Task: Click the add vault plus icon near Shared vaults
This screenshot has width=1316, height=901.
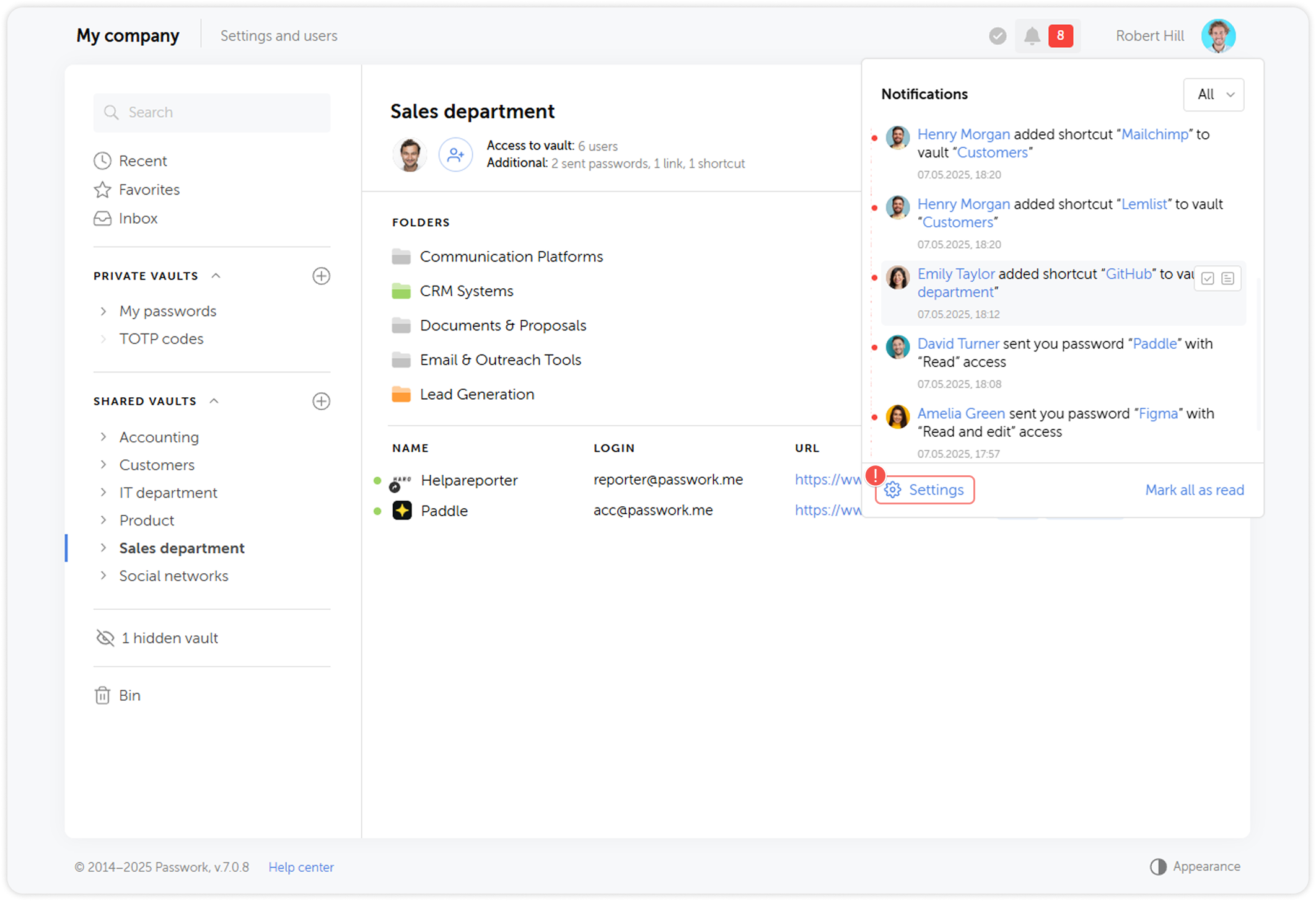Action: (x=321, y=401)
